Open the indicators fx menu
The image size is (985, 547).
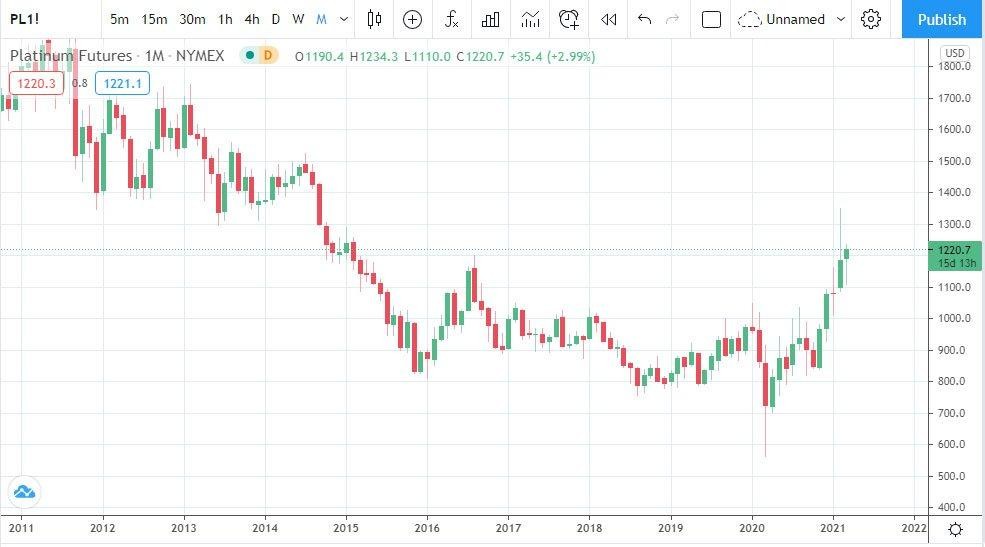click(452, 19)
